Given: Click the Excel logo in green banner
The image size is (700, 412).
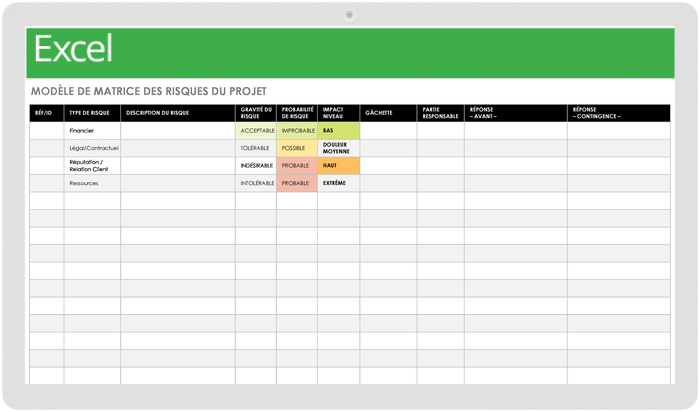Looking at the screenshot, I should pos(73,49).
